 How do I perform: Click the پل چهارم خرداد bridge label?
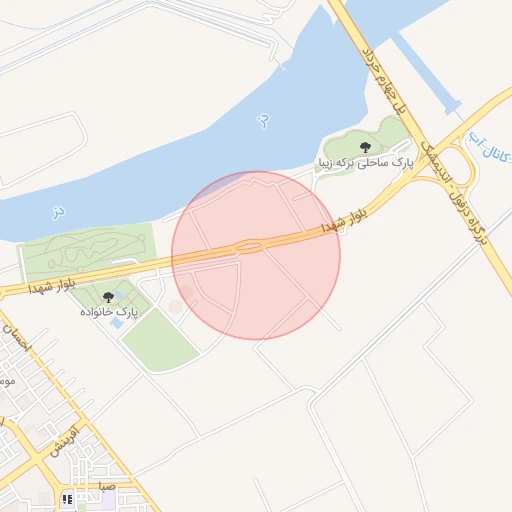[x=385, y=81]
